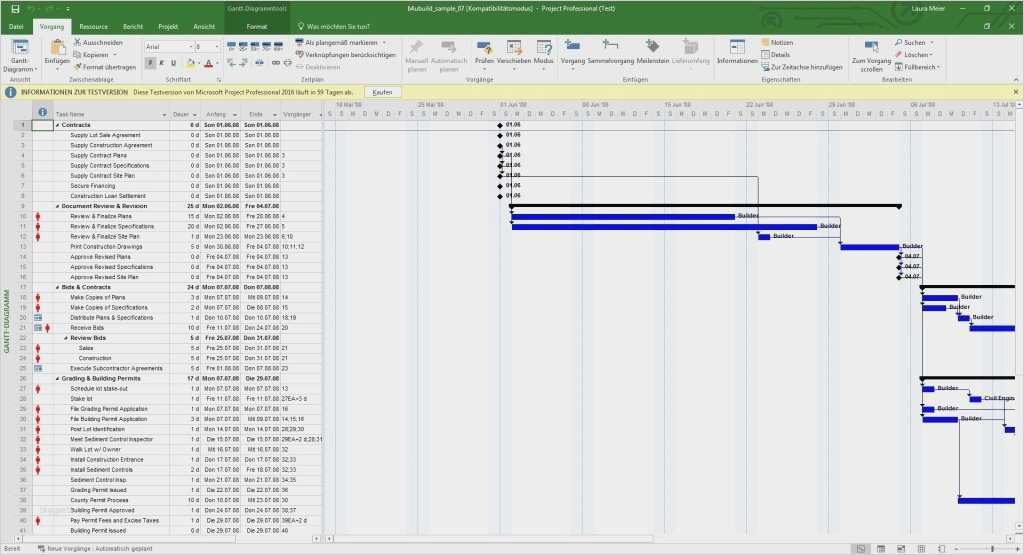Screen dimensions: 1024x555
Task: Switch to the Ressource tab
Action: 93,27
